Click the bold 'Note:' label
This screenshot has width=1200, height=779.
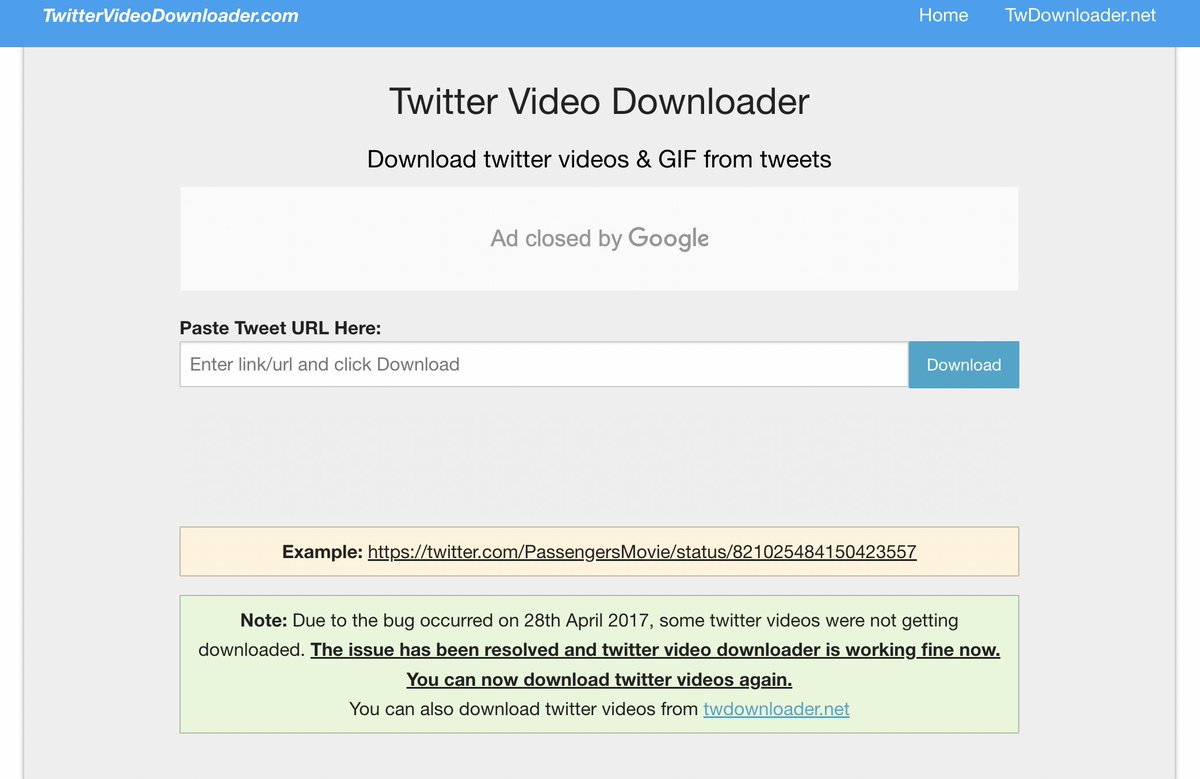264,621
